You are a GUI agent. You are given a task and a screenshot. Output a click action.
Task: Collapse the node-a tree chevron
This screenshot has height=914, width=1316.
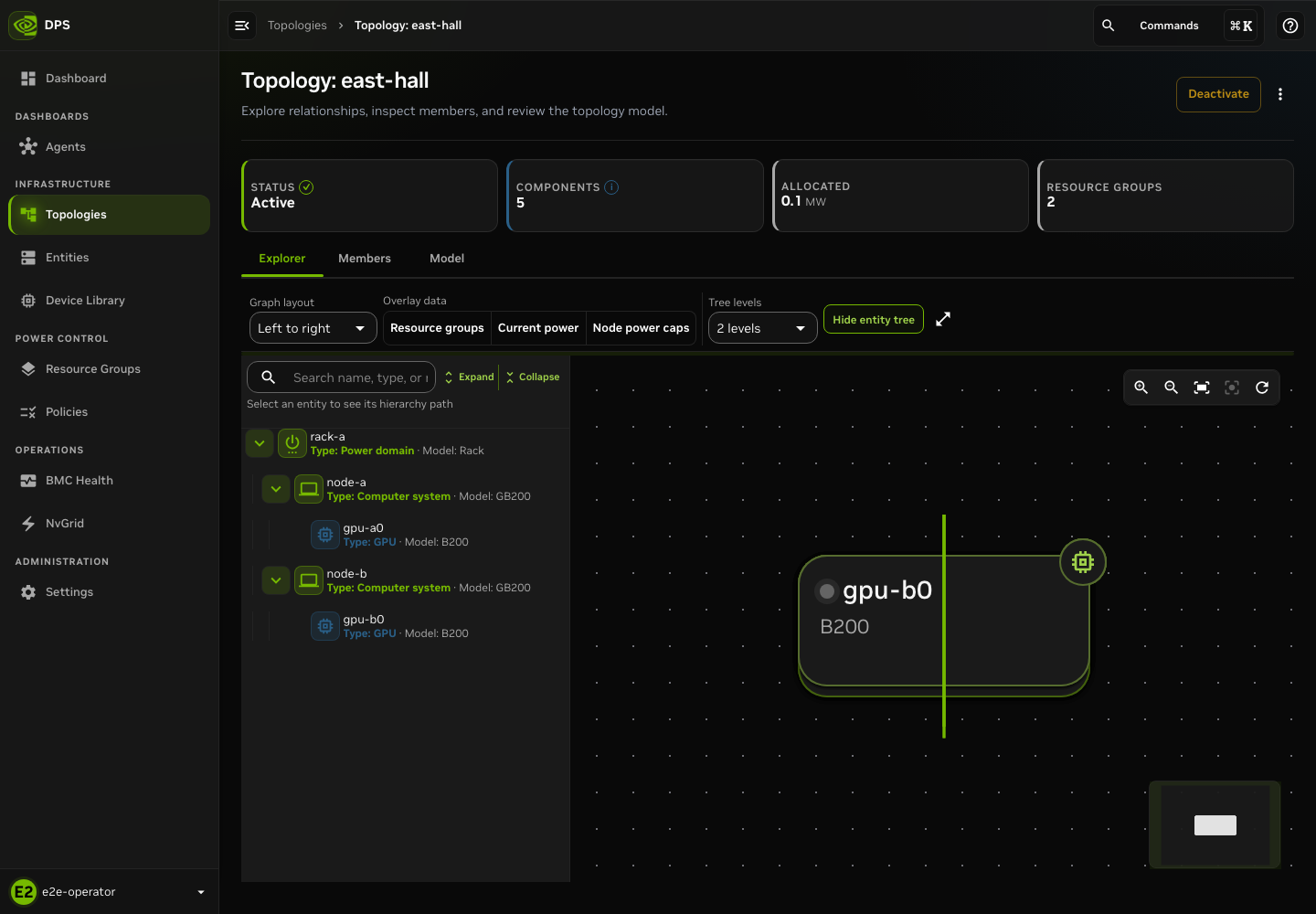tap(276, 489)
